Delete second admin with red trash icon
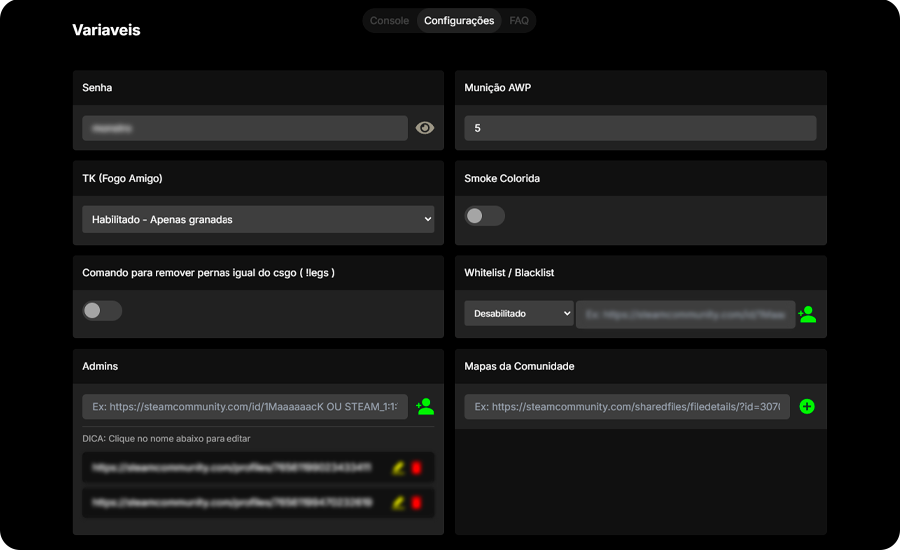This screenshot has height=550, width=900. (416, 502)
